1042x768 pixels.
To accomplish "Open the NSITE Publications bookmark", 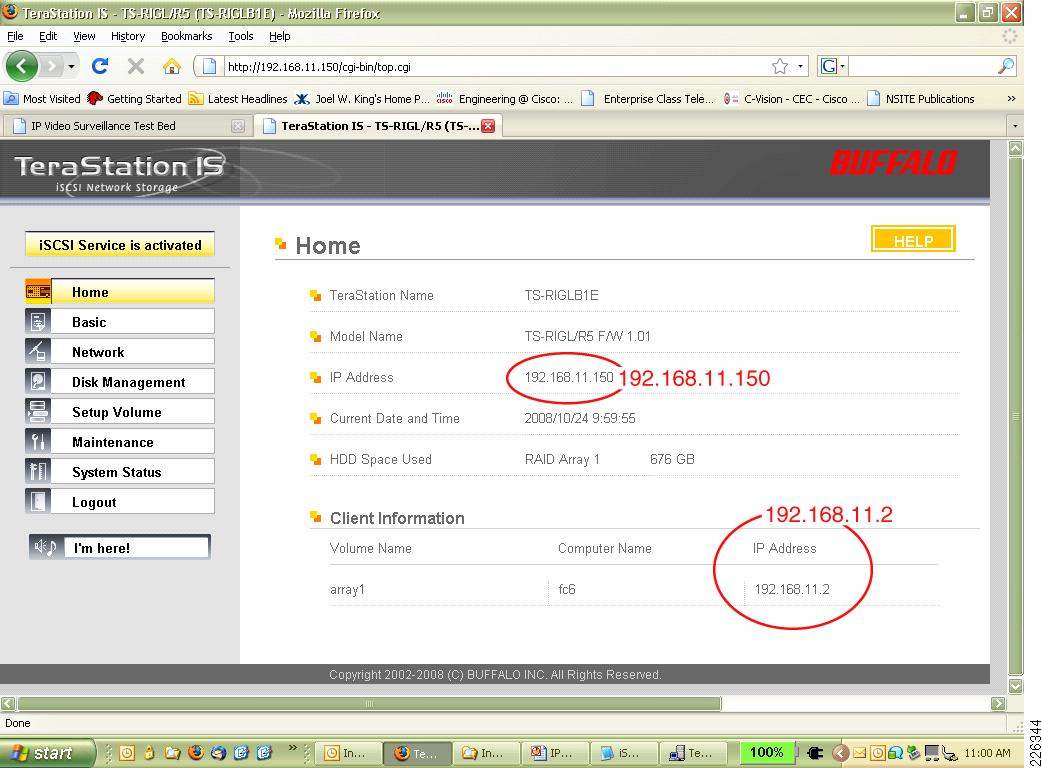I will (921, 99).
